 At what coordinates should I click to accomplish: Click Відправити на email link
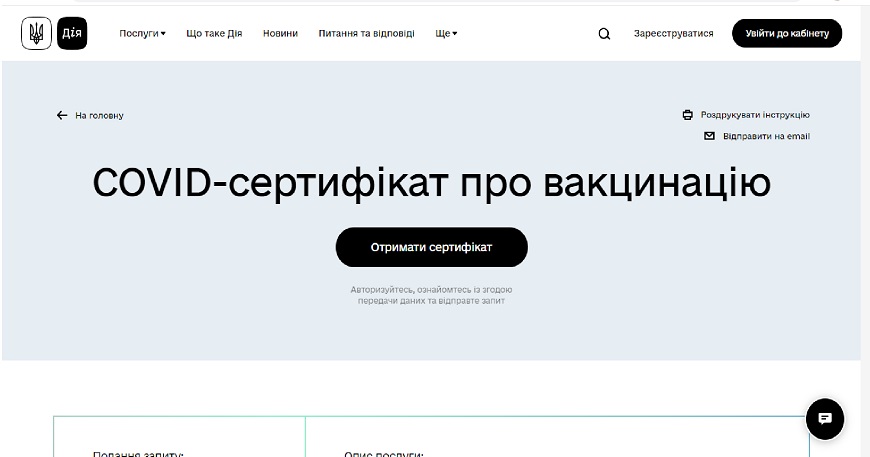[x=766, y=136]
